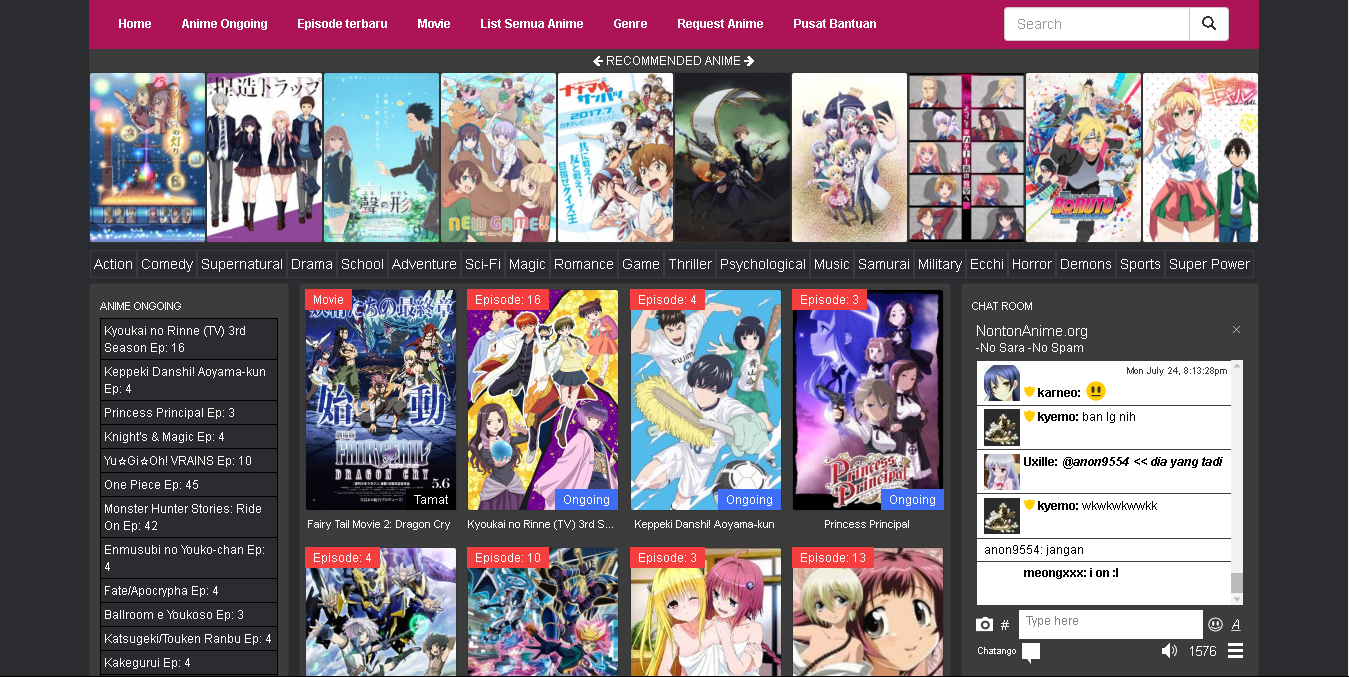Open the emoji smiley picker in chat
The width and height of the screenshot is (1349, 677).
click(1215, 624)
